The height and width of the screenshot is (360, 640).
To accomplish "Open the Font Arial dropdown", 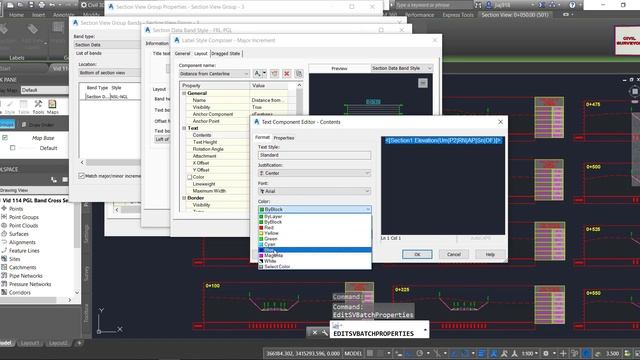I will (314, 191).
